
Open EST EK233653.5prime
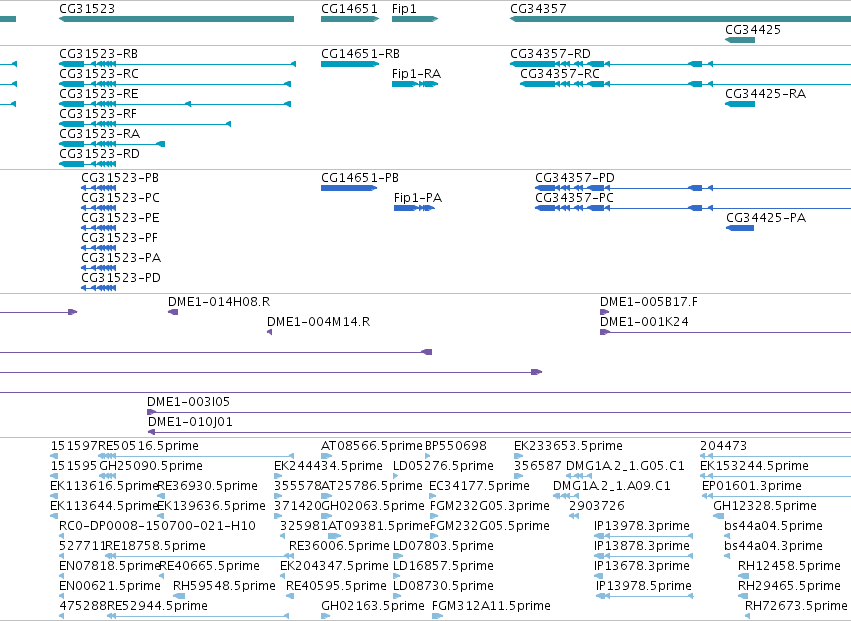(x=568, y=446)
